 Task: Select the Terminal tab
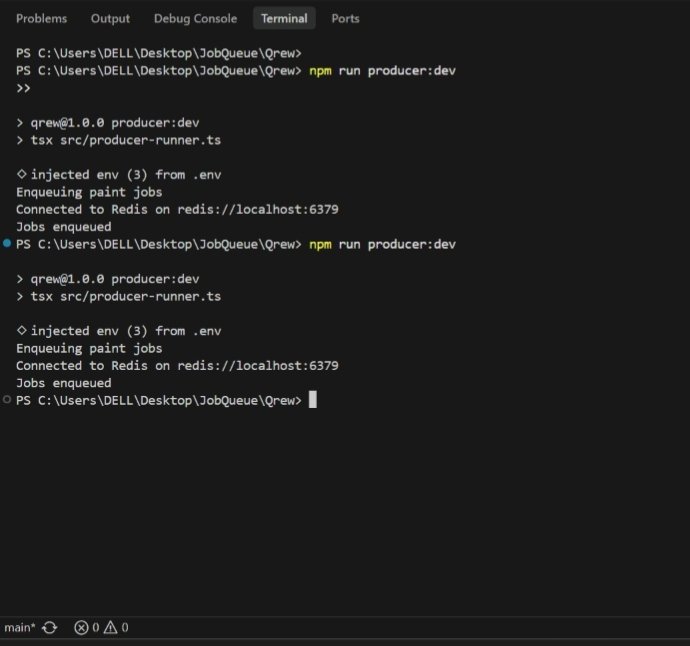point(284,18)
